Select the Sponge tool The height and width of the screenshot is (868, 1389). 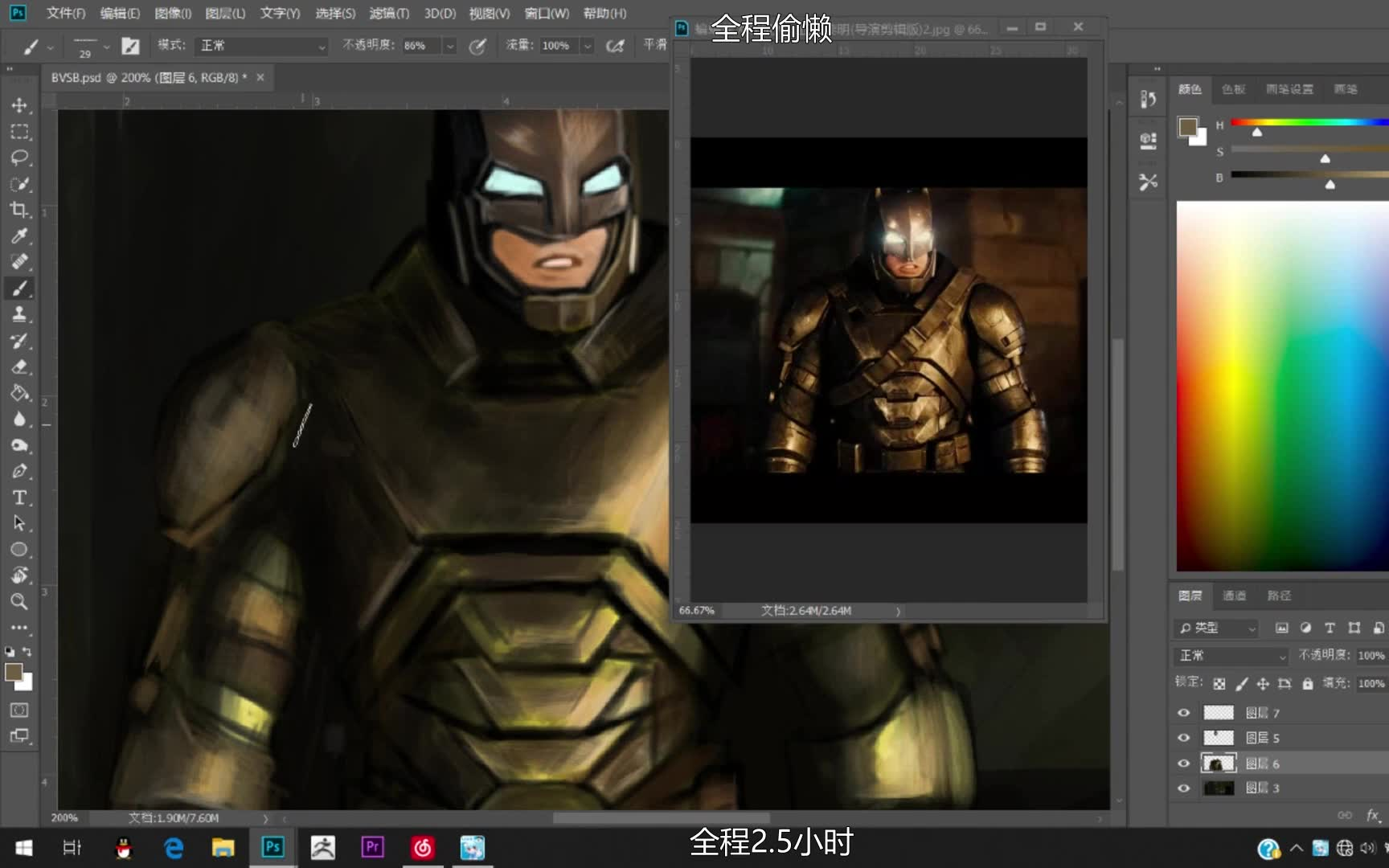tap(19, 445)
